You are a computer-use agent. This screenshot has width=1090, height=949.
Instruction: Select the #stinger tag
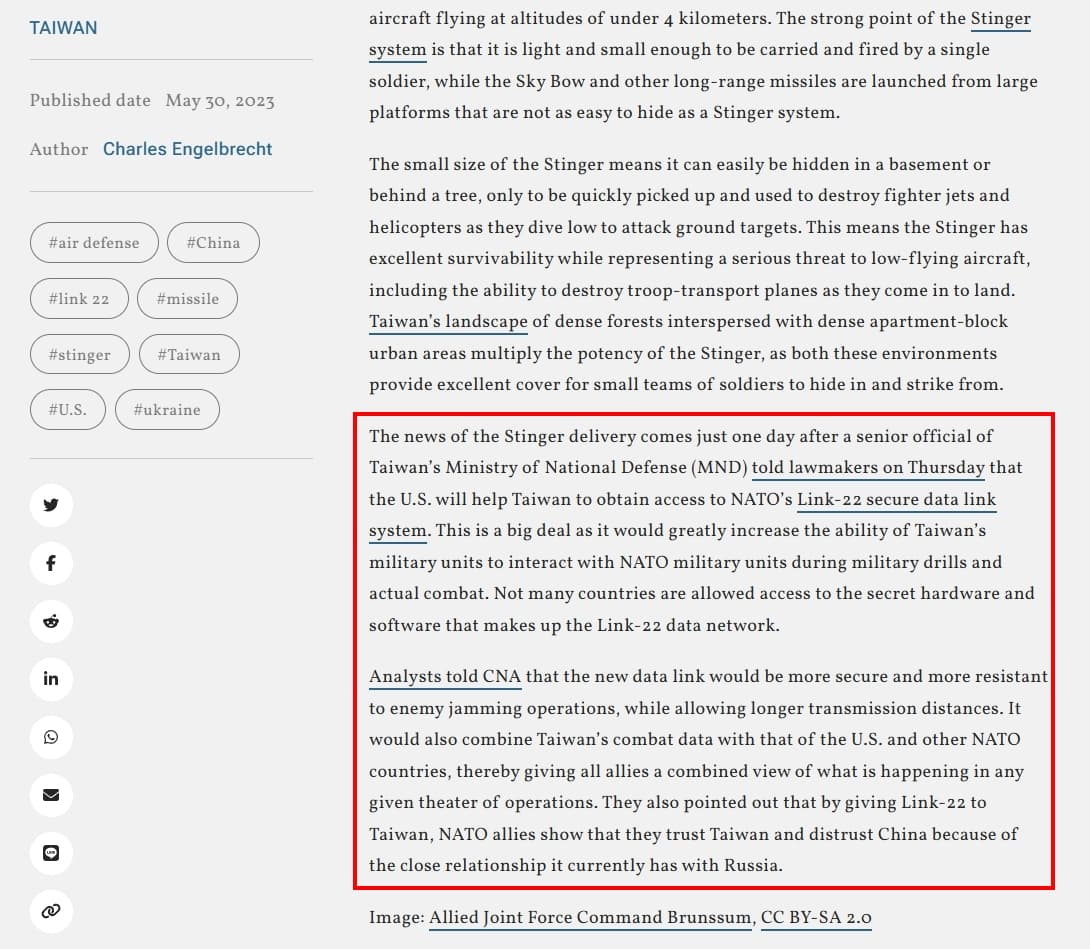point(80,355)
